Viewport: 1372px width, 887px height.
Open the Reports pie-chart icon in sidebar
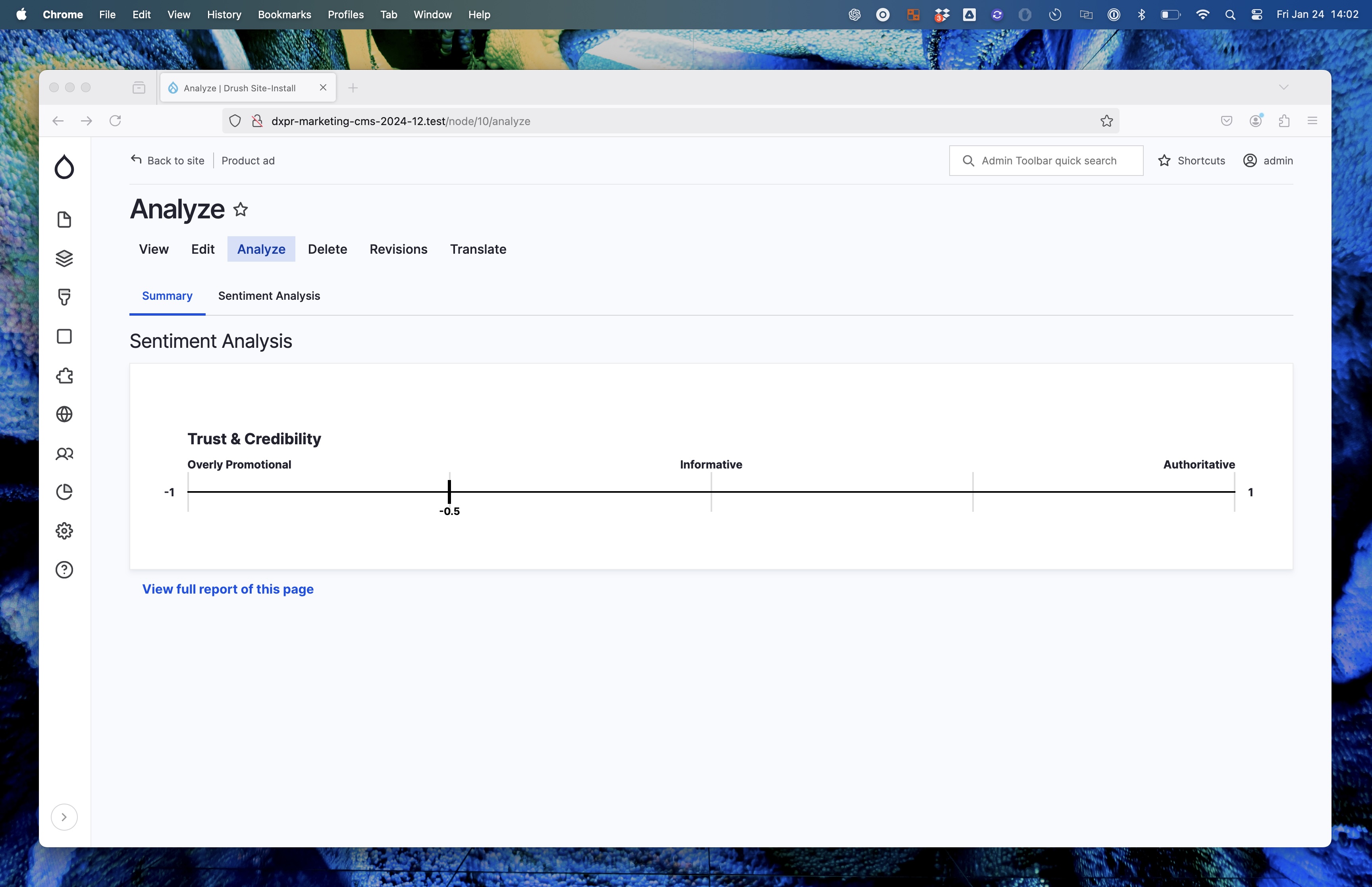tap(64, 492)
